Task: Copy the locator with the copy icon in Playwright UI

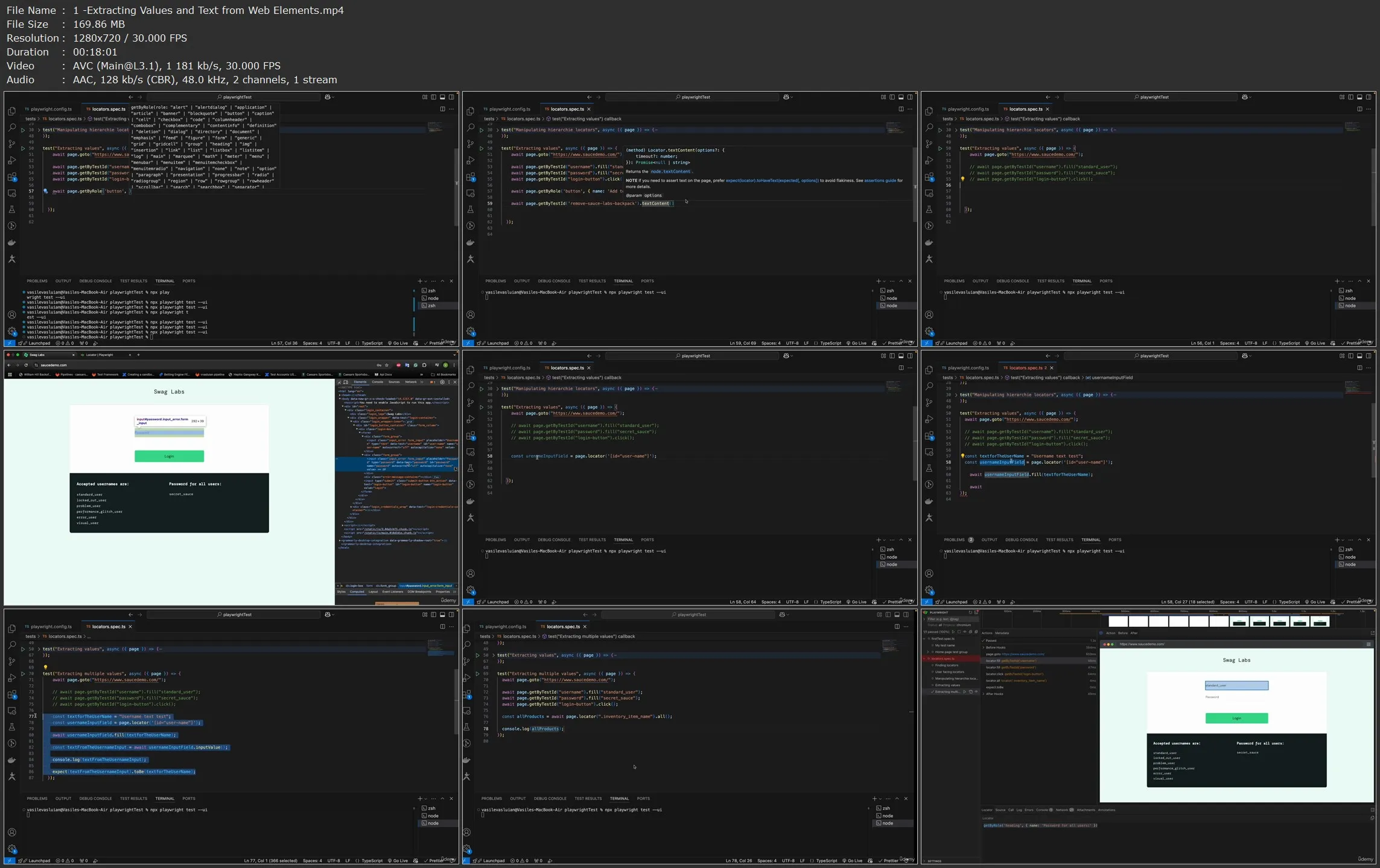Action: click(x=1372, y=818)
